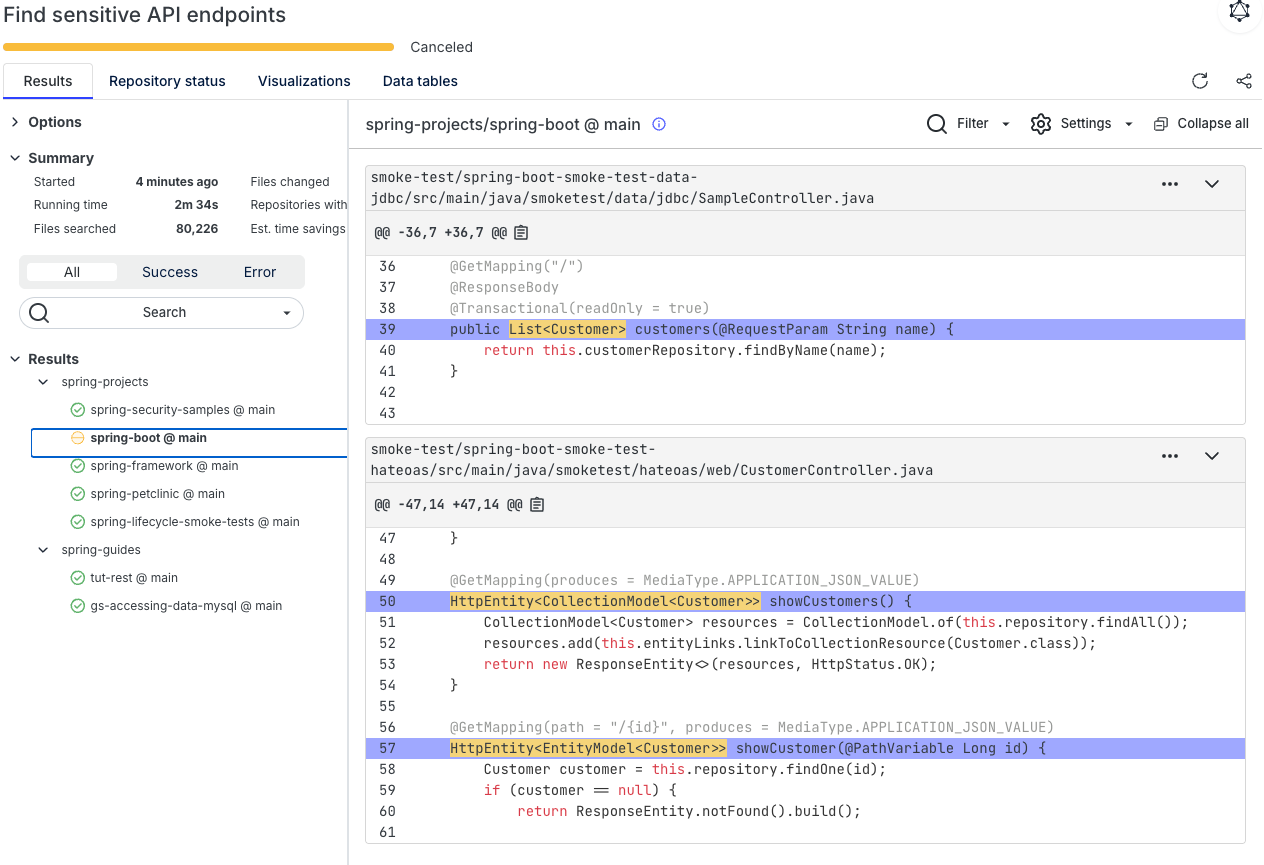The width and height of the screenshot is (1264, 865).
Task: Open the Visualizations tab
Action: click(304, 81)
